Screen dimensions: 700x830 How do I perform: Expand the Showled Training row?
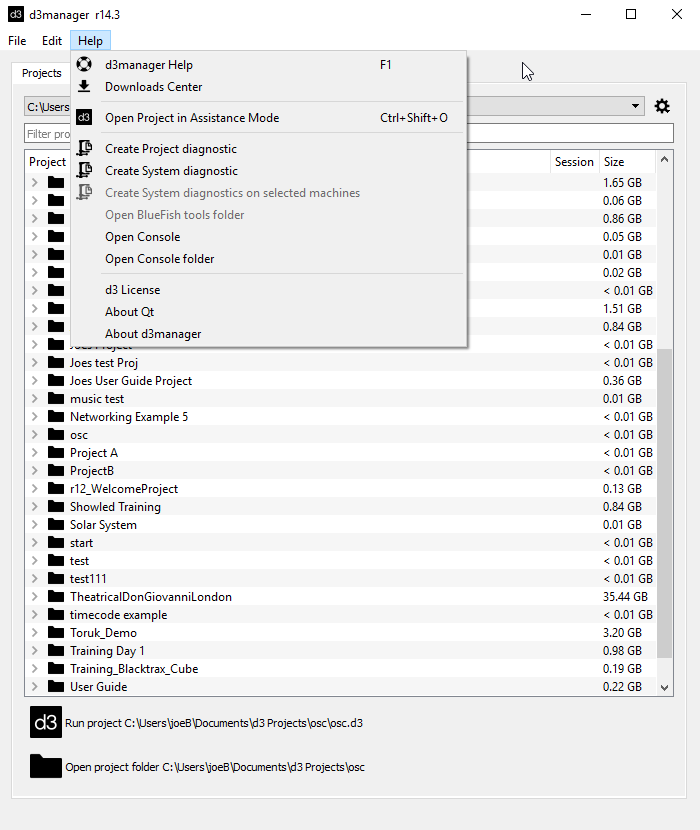(x=34, y=507)
